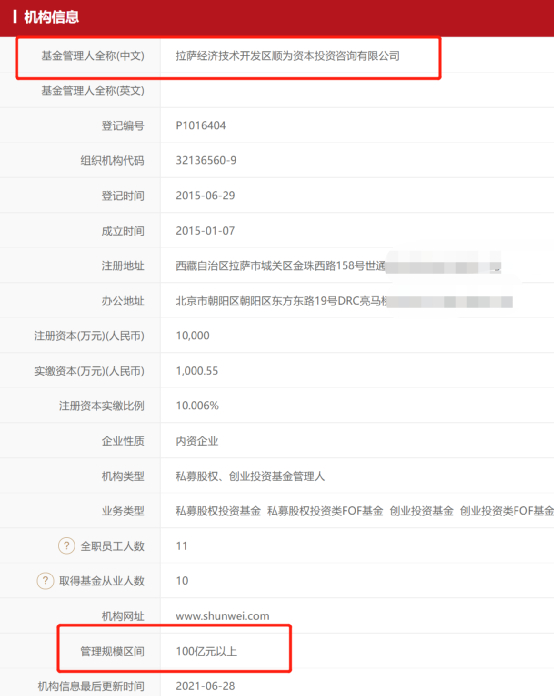
Task: Click last update date 2021-06-28
Action: click(x=205, y=686)
